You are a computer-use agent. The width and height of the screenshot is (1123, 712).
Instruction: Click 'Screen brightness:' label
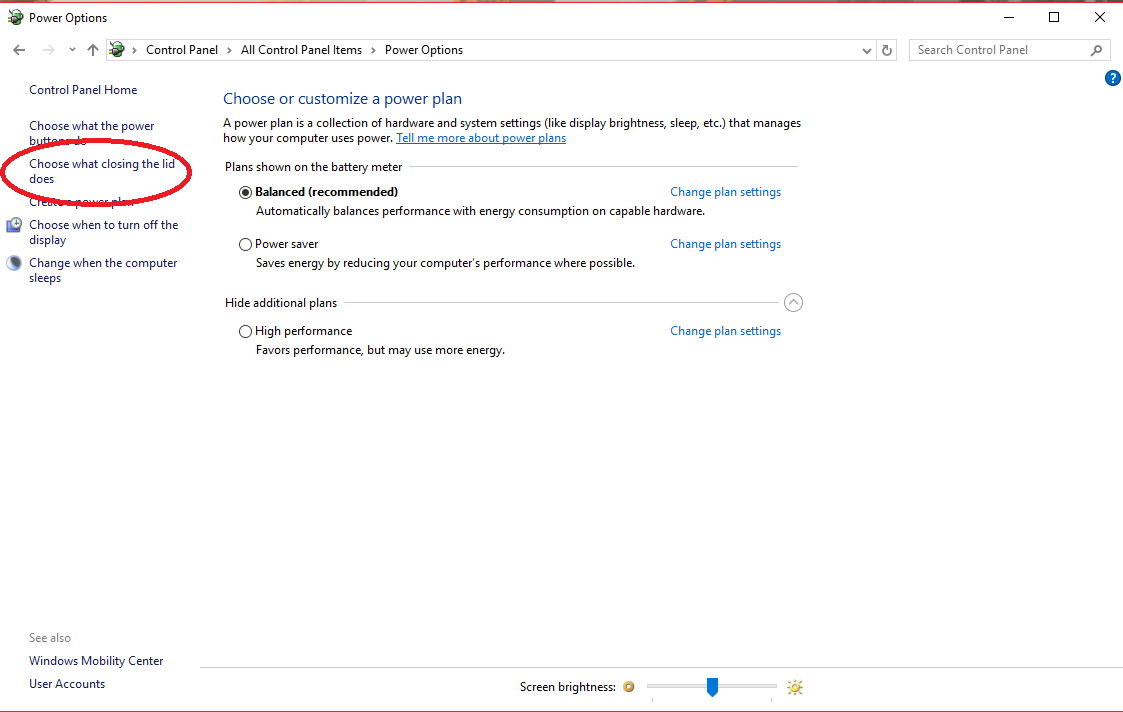click(567, 687)
